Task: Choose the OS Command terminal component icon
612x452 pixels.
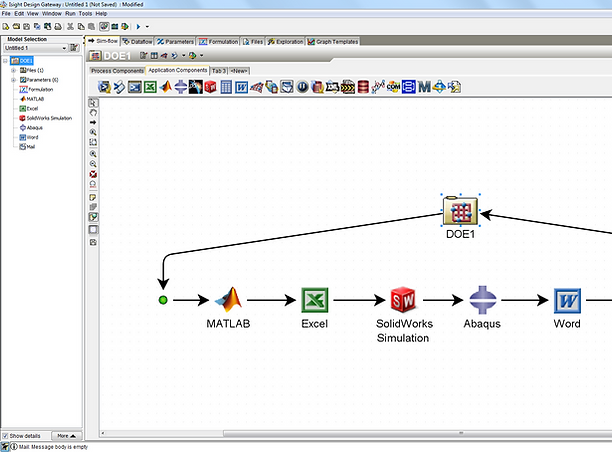Action: pos(135,87)
